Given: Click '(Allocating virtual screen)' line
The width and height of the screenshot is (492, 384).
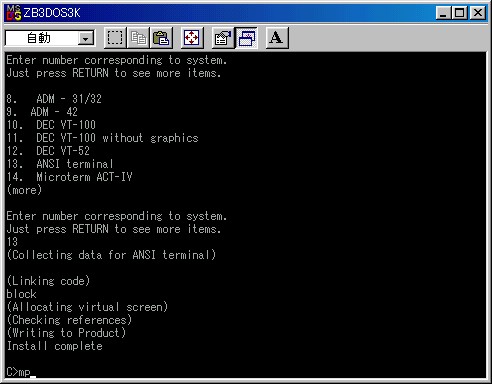Looking at the screenshot, I should (x=87, y=307).
